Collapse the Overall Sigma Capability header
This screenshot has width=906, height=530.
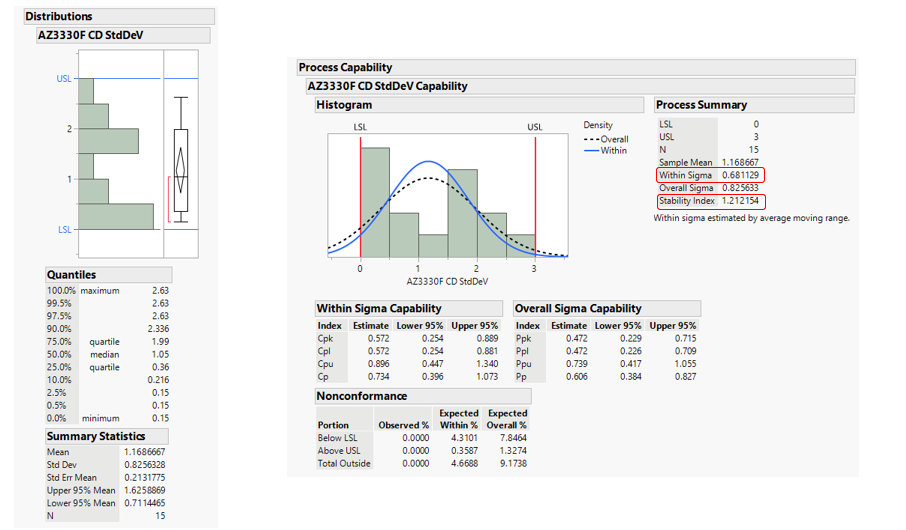[x=579, y=309]
